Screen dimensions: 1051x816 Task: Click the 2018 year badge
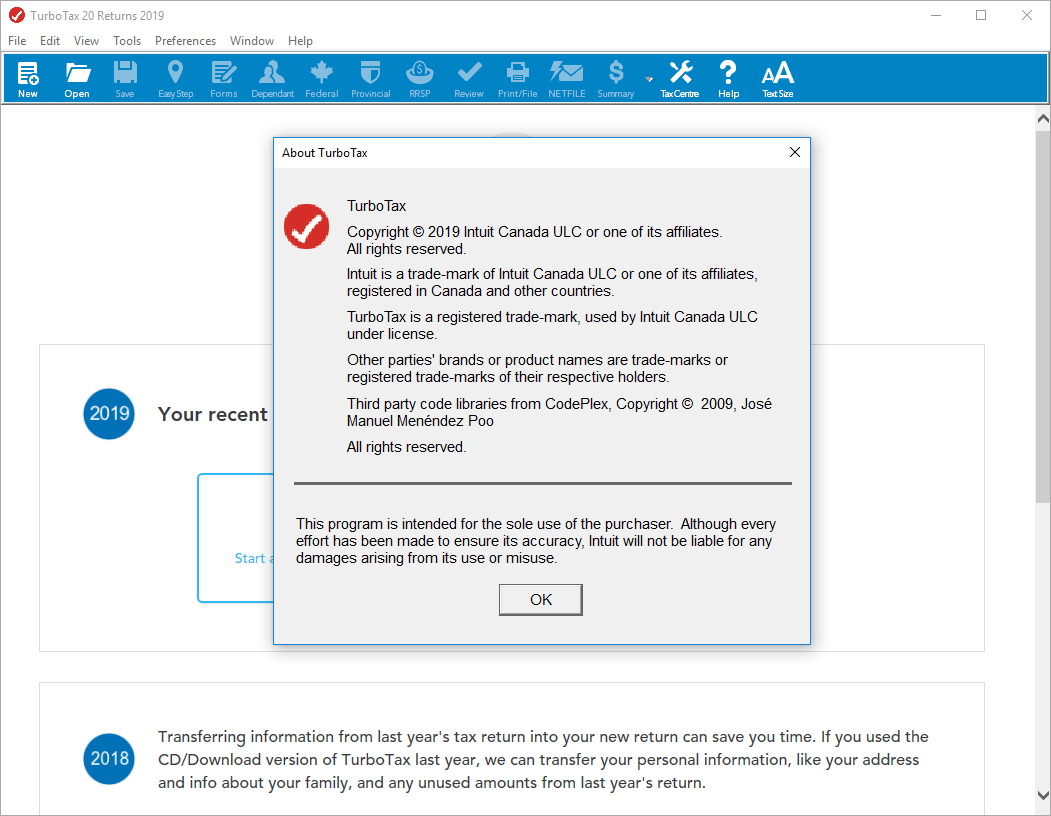pos(109,758)
